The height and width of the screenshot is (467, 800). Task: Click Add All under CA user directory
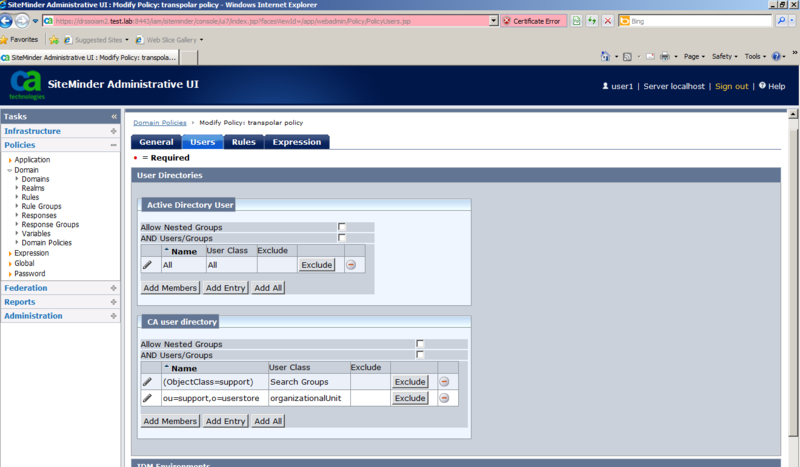pos(268,421)
